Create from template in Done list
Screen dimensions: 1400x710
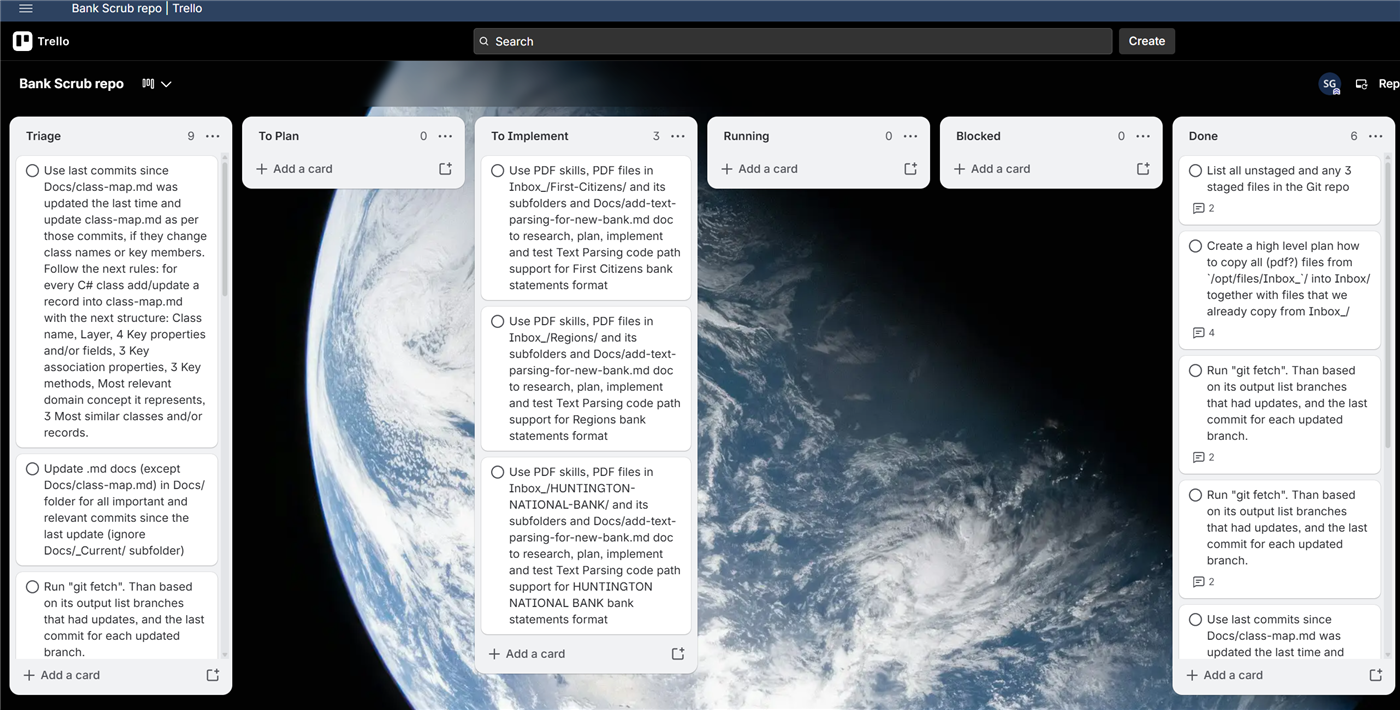[1375, 675]
